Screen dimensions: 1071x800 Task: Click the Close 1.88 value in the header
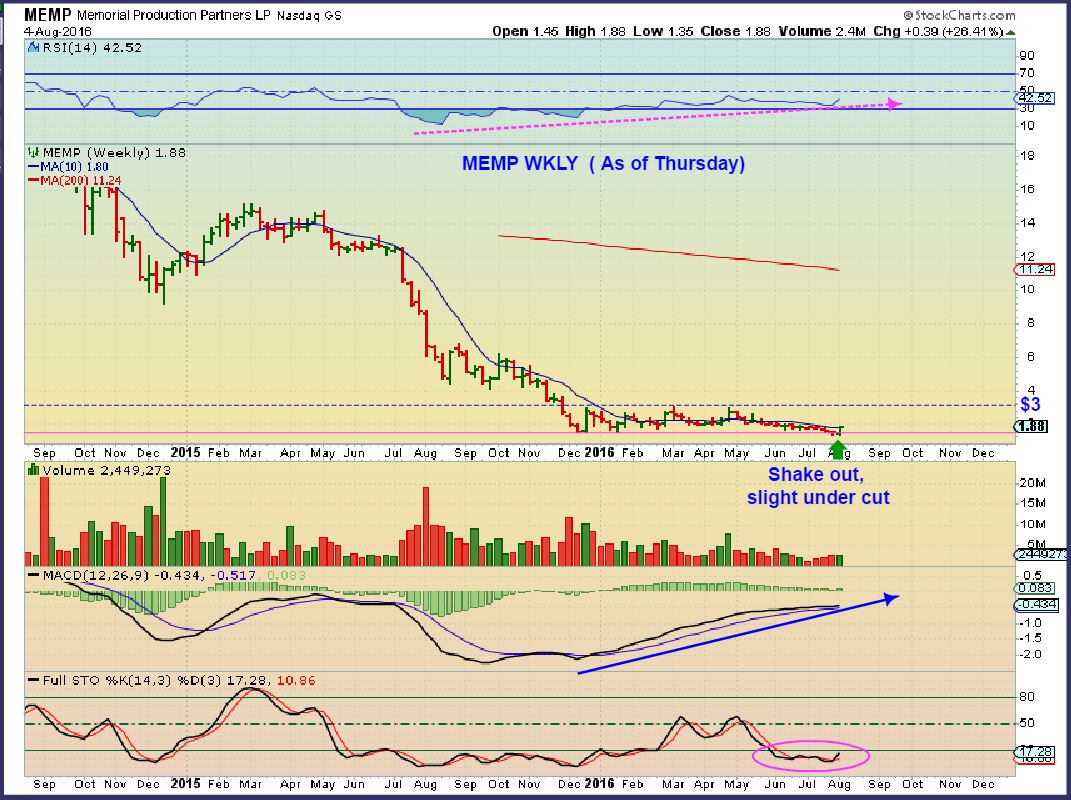(735, 31)
